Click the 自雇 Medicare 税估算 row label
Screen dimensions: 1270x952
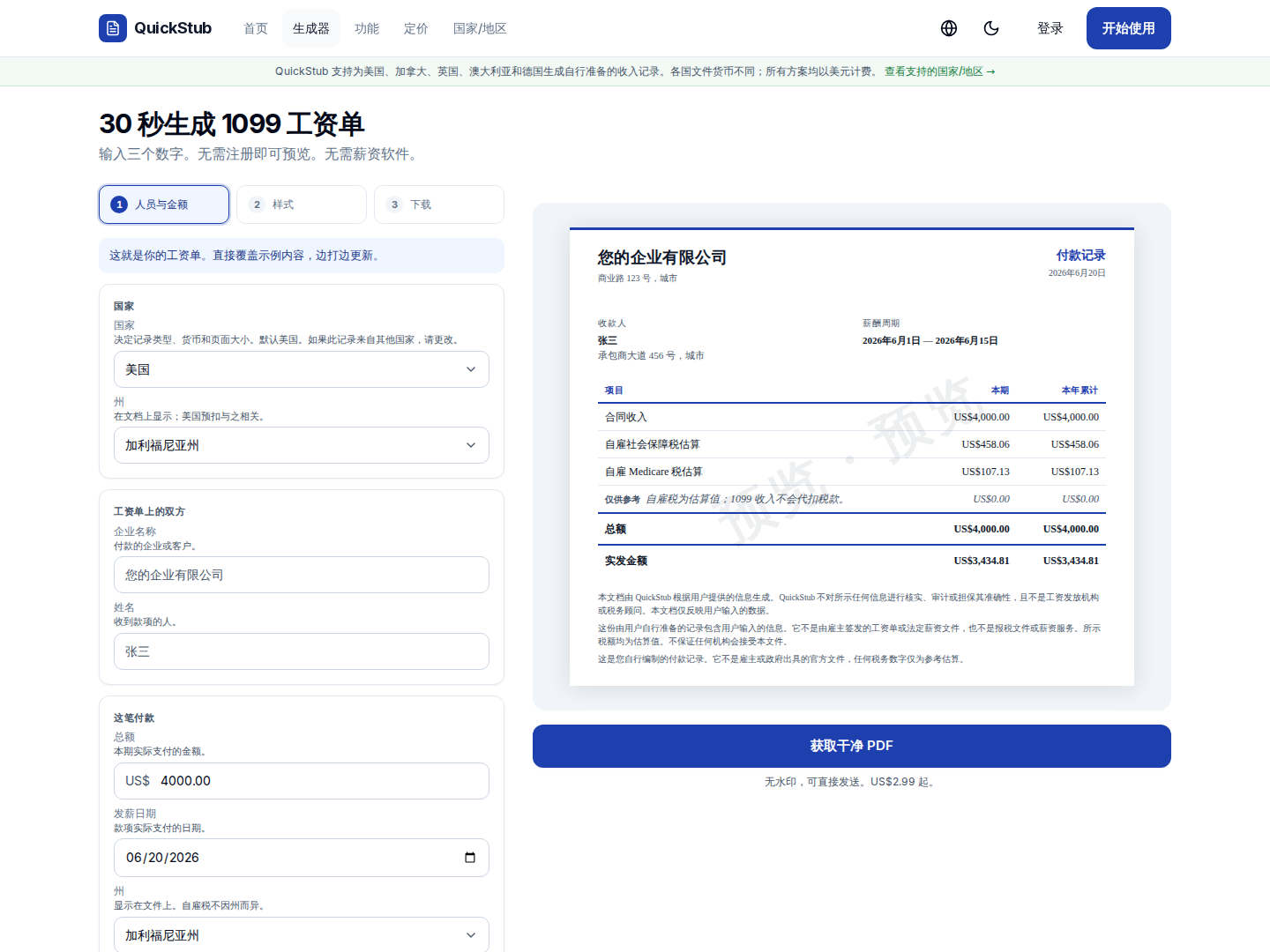tap(654, 472)
